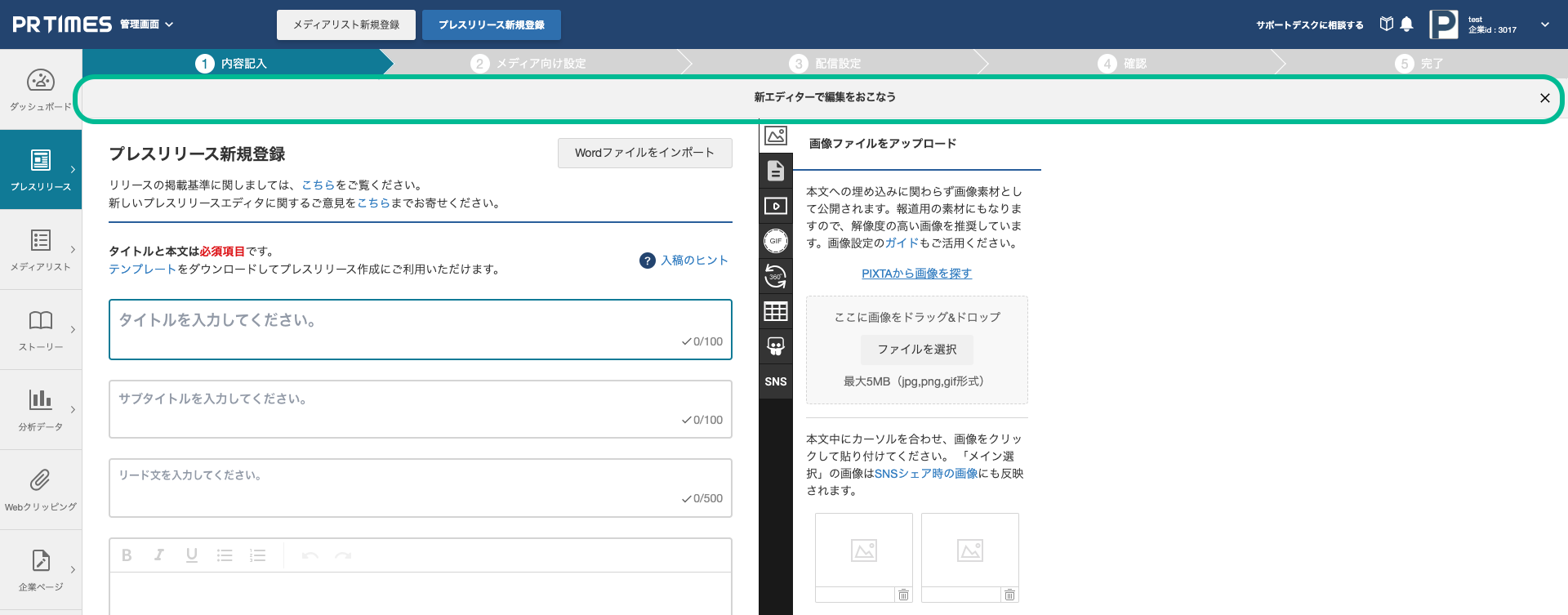Select the image upload tool icon
Screen dimensions: 1568x615
(x=776, y=136)
